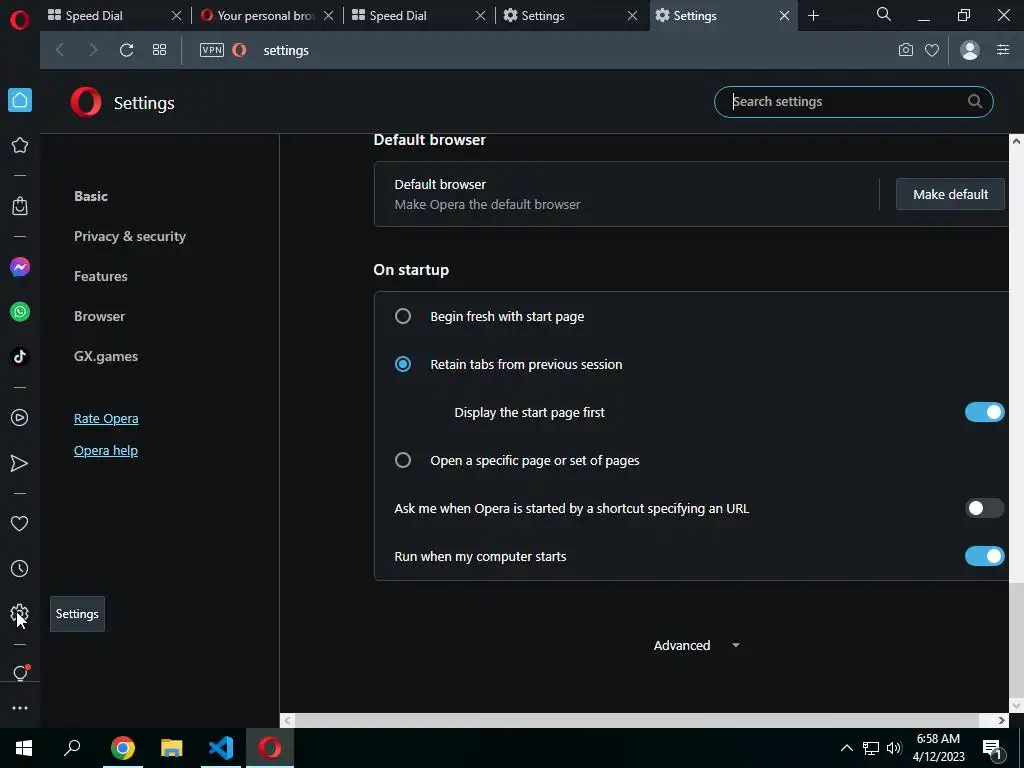Go back with the back arrow
This screenshot has width=1024, height=768.
pos(59,50)
